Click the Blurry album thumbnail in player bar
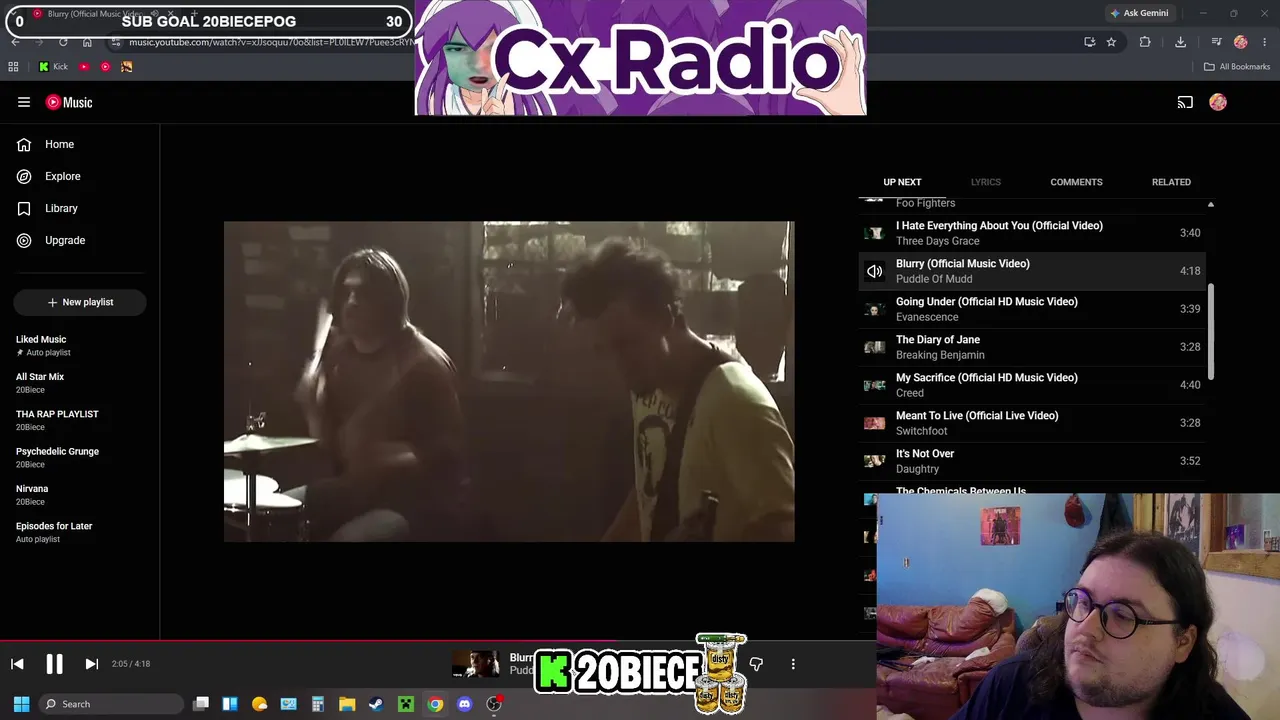Screen dimensions: 1280x720 476,664
